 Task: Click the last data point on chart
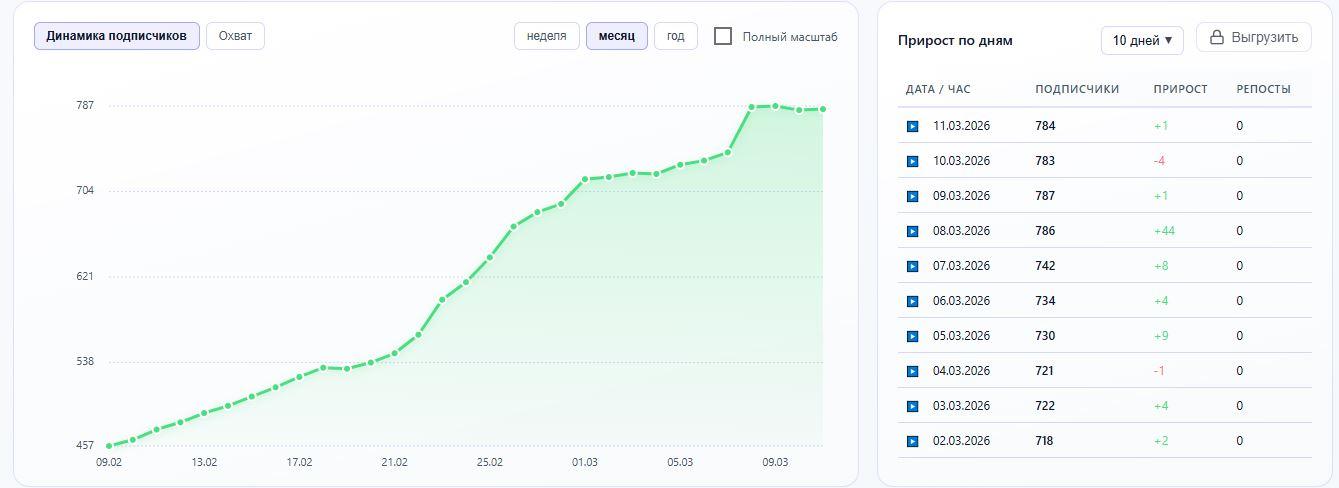tap(822, 109)
